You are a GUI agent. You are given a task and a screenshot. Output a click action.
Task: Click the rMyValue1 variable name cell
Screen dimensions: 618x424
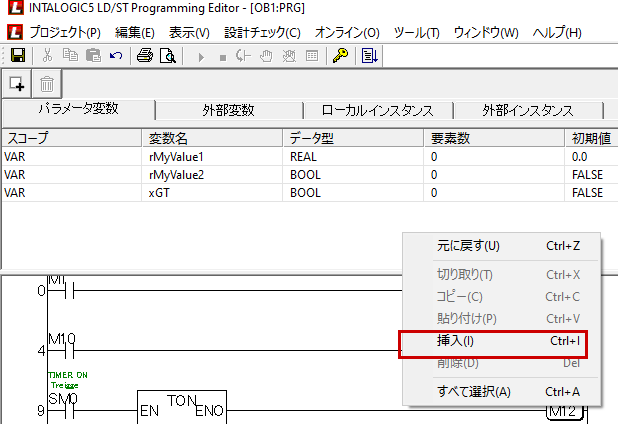coord(175,157)
